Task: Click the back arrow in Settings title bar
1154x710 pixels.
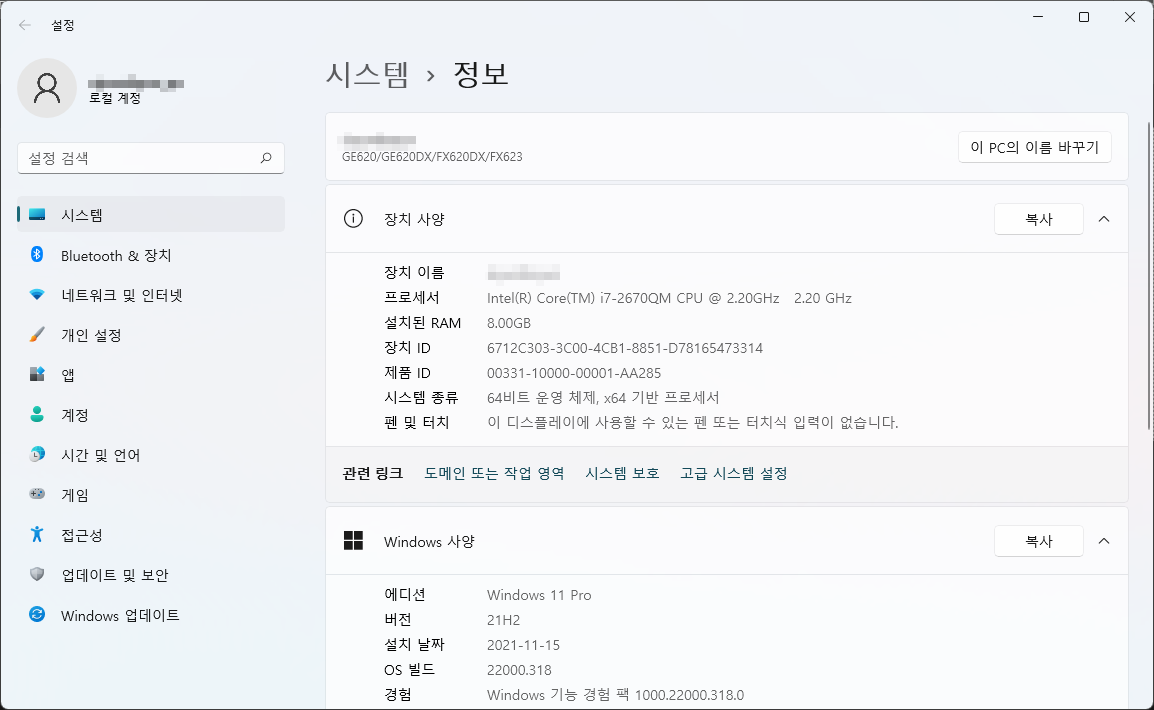Action: click(x=24, y=25)
